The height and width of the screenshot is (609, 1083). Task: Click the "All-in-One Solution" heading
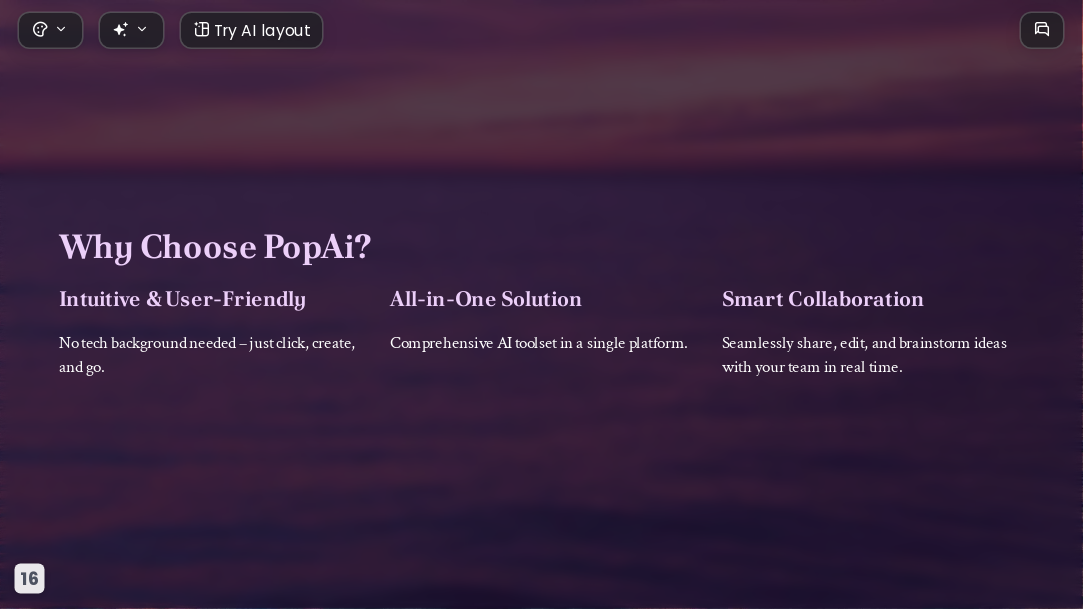pyautogui.click(x=486, y=299)
